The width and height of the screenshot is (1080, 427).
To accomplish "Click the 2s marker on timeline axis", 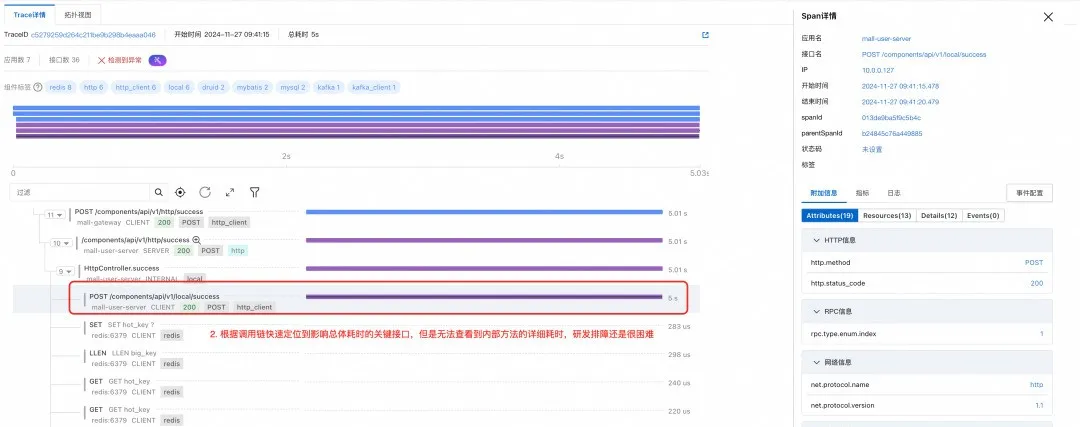I will coord(287,156).
